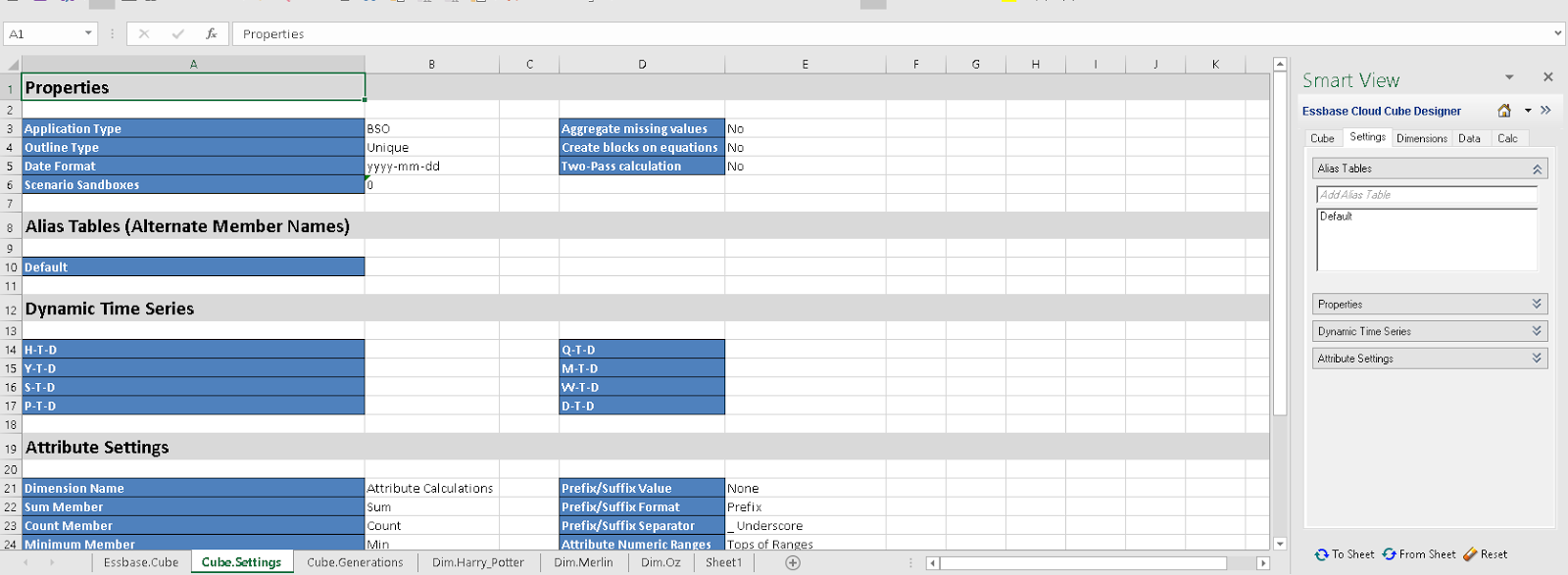The height and width of the screenshot is (575, 1568).
Task: Click the From Sheet button
Action: (1419, 554)
